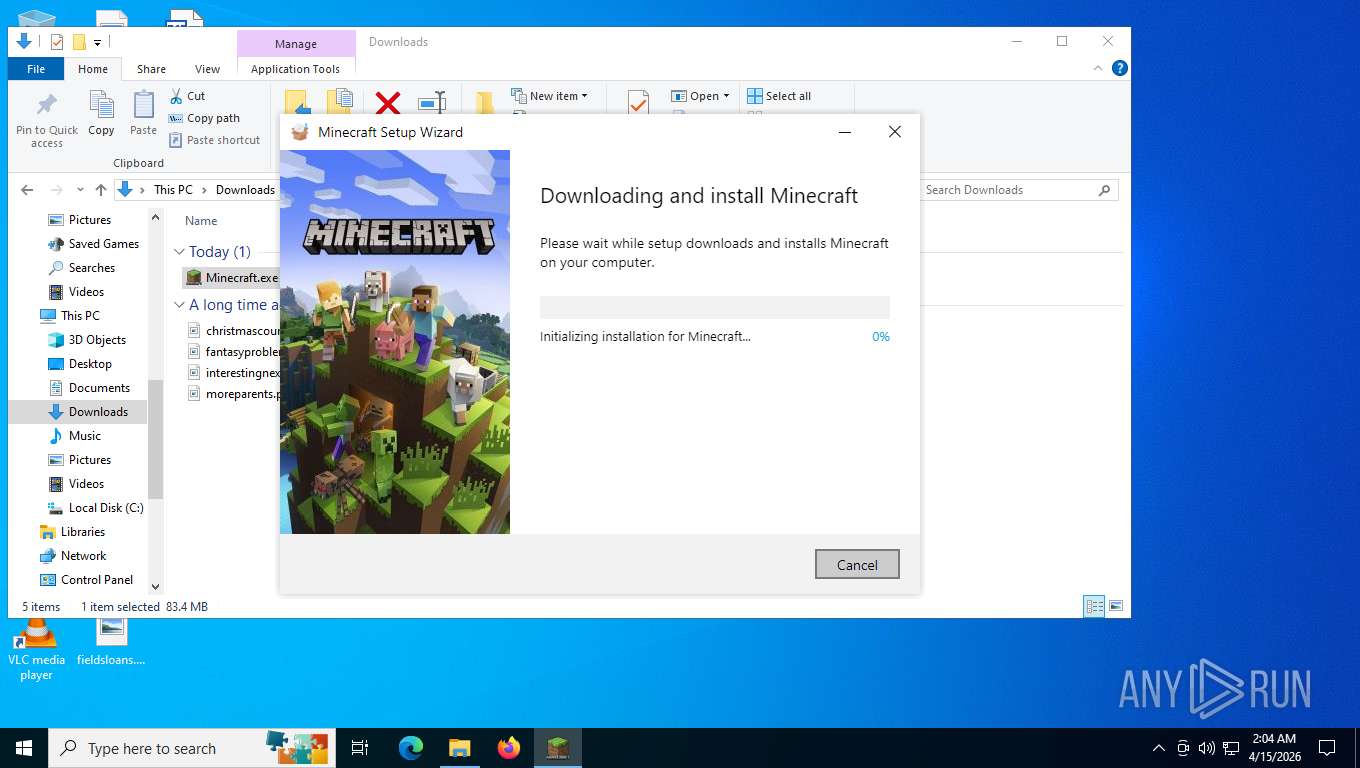Open the New item dropdown
The height and width of the screenshot is (768, 1360).
549,96
